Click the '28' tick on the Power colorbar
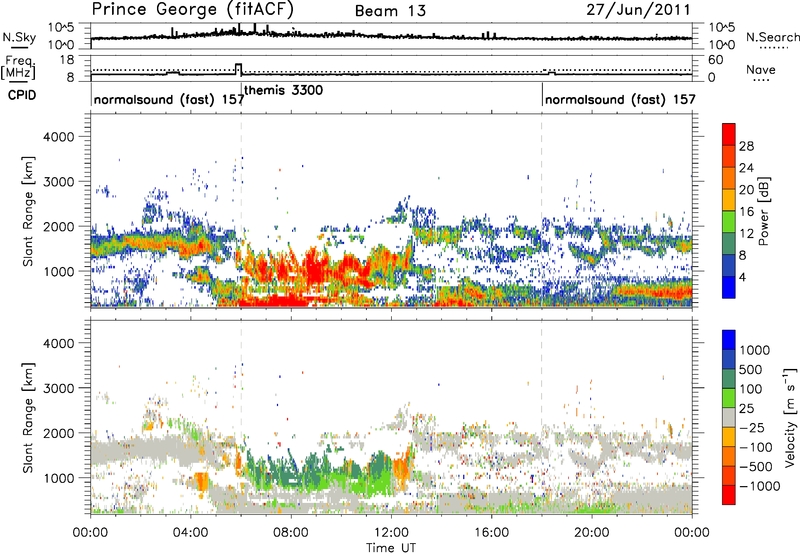The height and width of the screenshot is (554, 800). pyautogui.click(x=746, y=146)
